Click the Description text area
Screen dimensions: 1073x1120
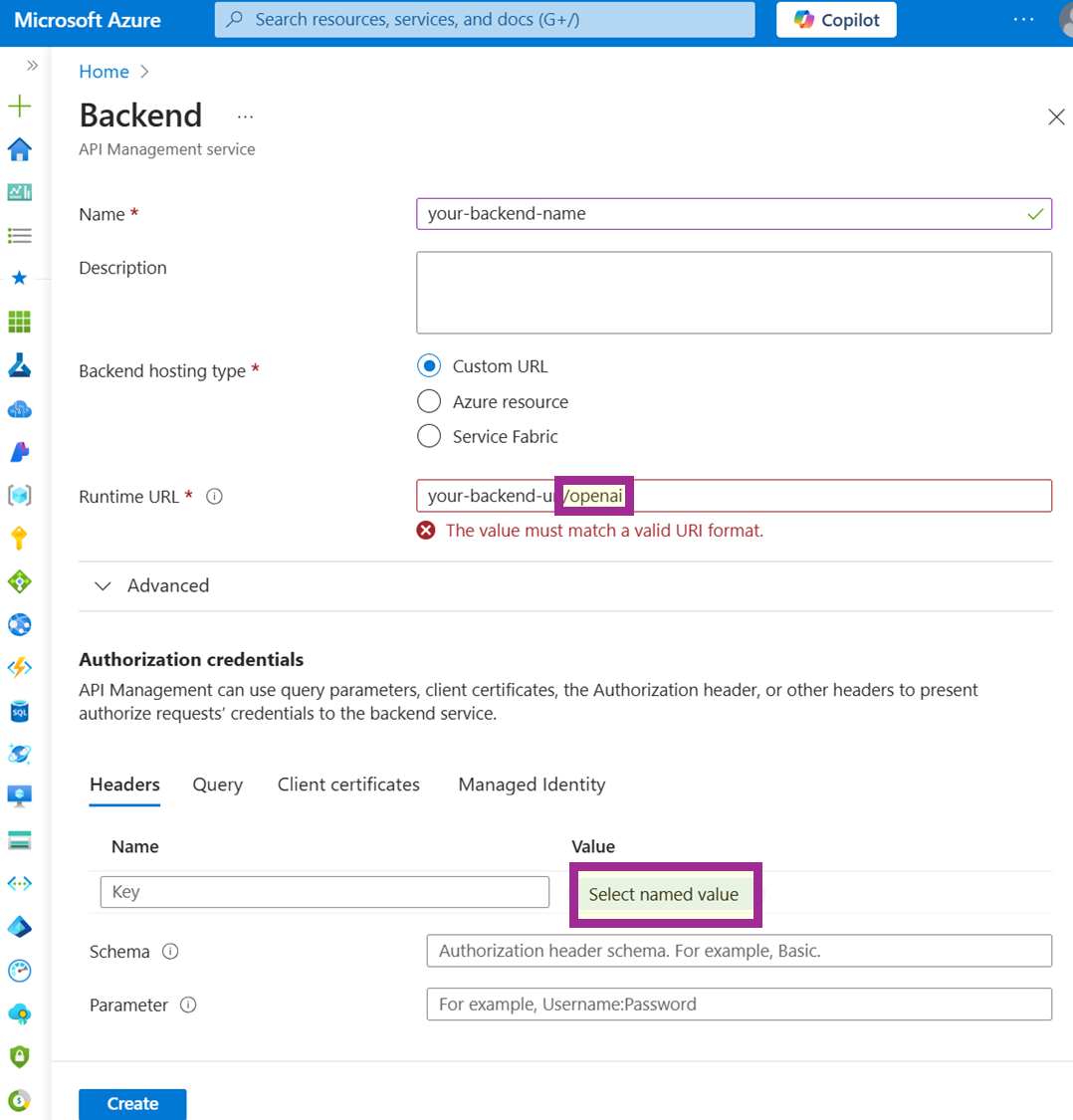[x=734, y=293]
